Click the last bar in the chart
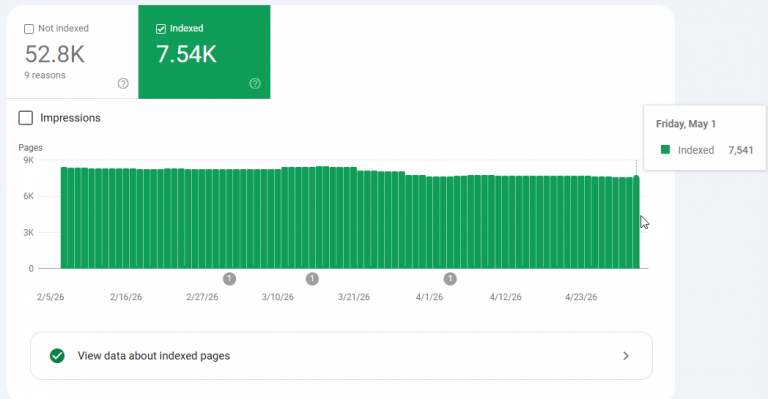 pyautogui.click(x=636, y=222)
